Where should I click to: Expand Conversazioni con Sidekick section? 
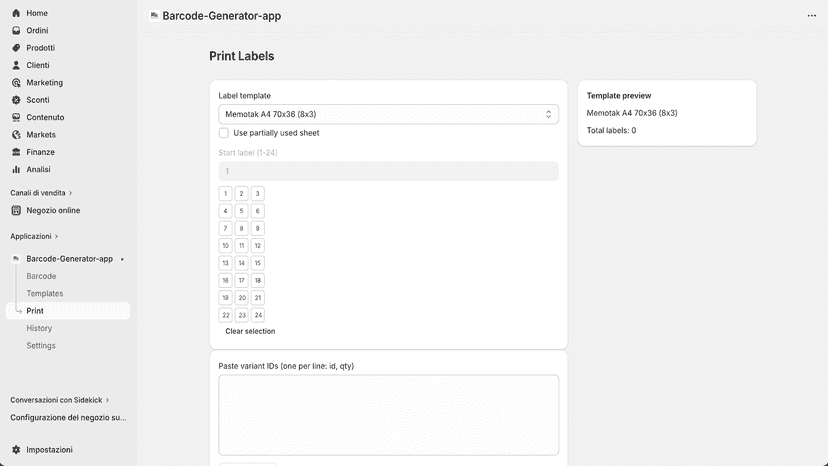click(x=60, y=400)
